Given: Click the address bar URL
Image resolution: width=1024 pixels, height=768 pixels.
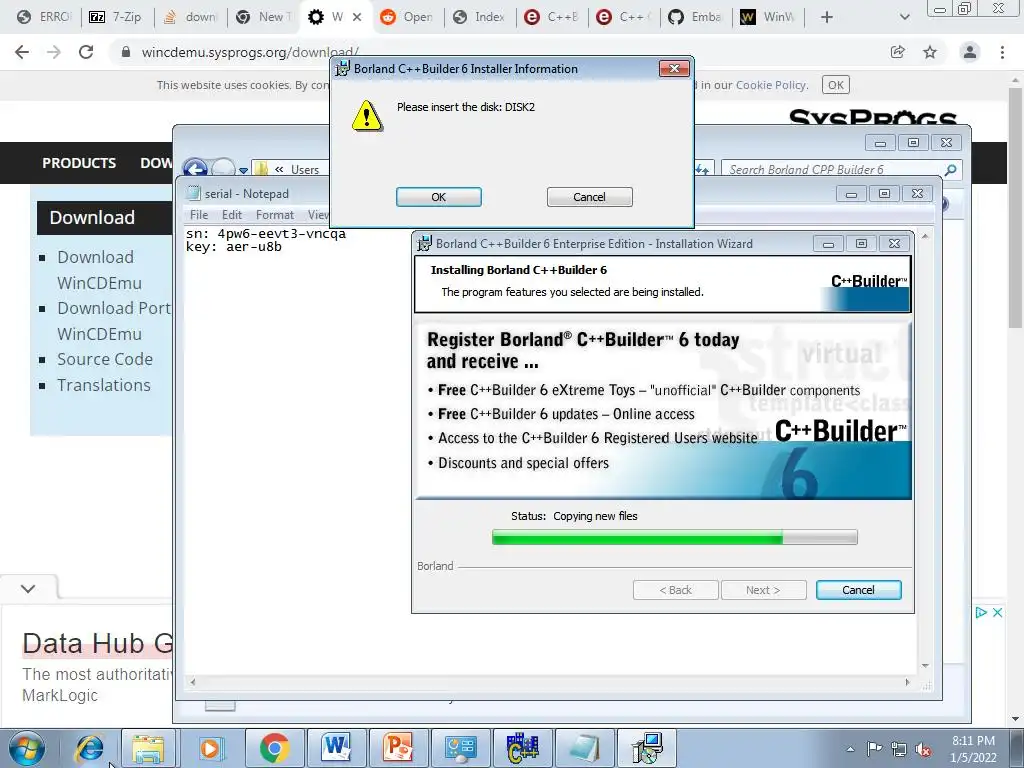Looking at the screenshot, I should (250, 52).
